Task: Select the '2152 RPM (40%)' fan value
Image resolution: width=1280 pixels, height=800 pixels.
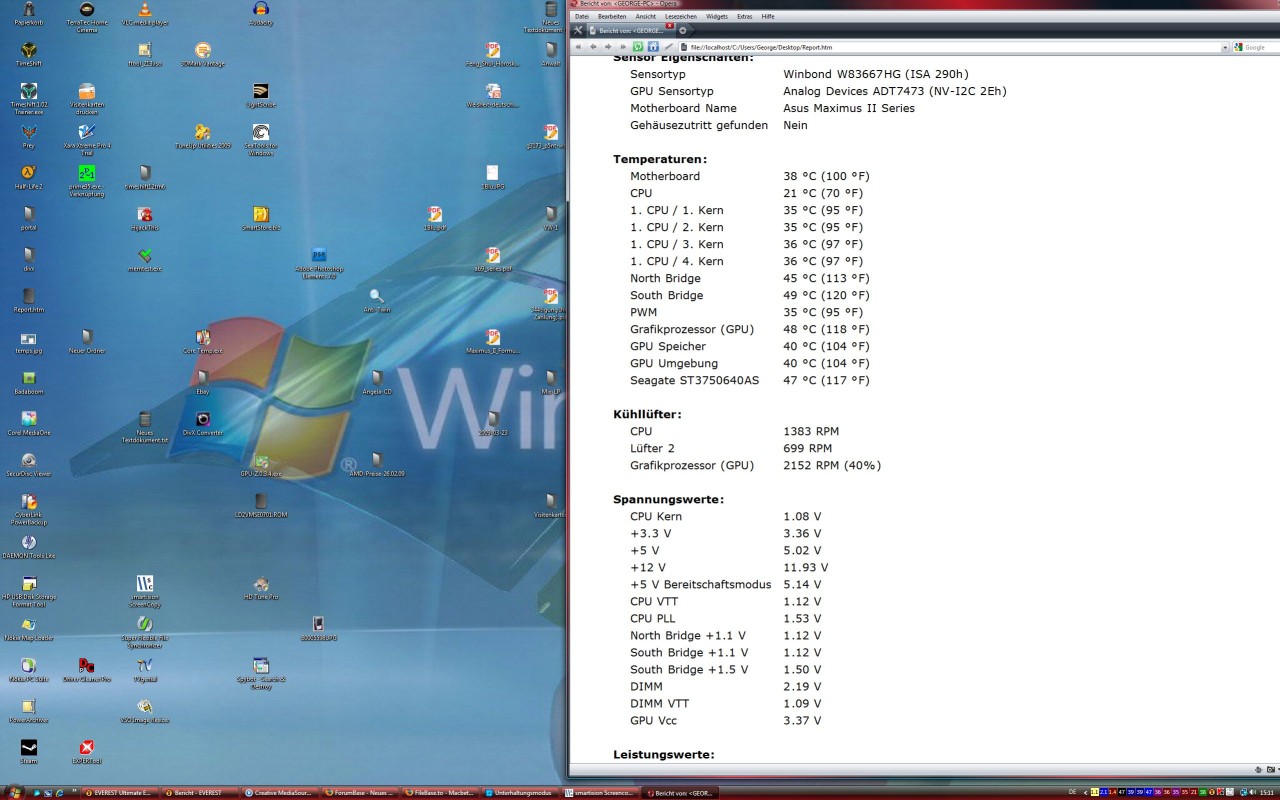Action: [x=832, y=465]
